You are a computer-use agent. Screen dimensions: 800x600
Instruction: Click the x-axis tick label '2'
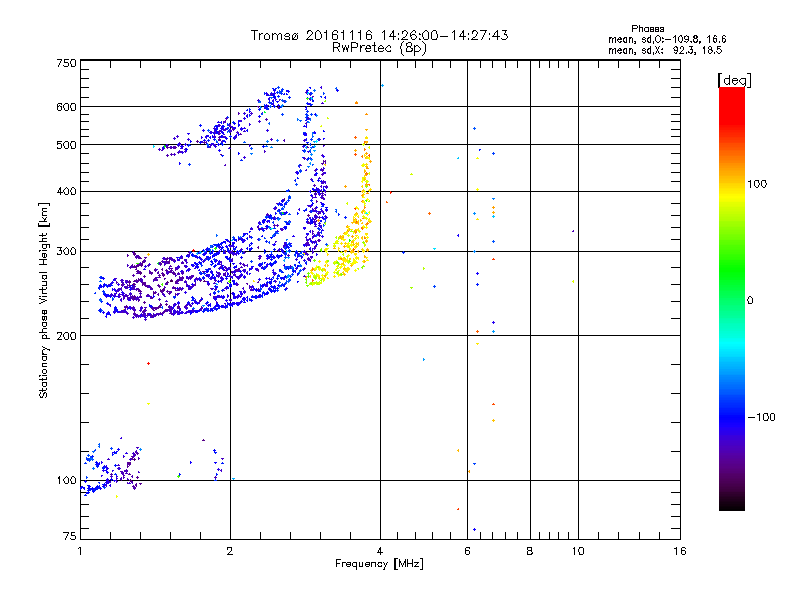(230, 551)
